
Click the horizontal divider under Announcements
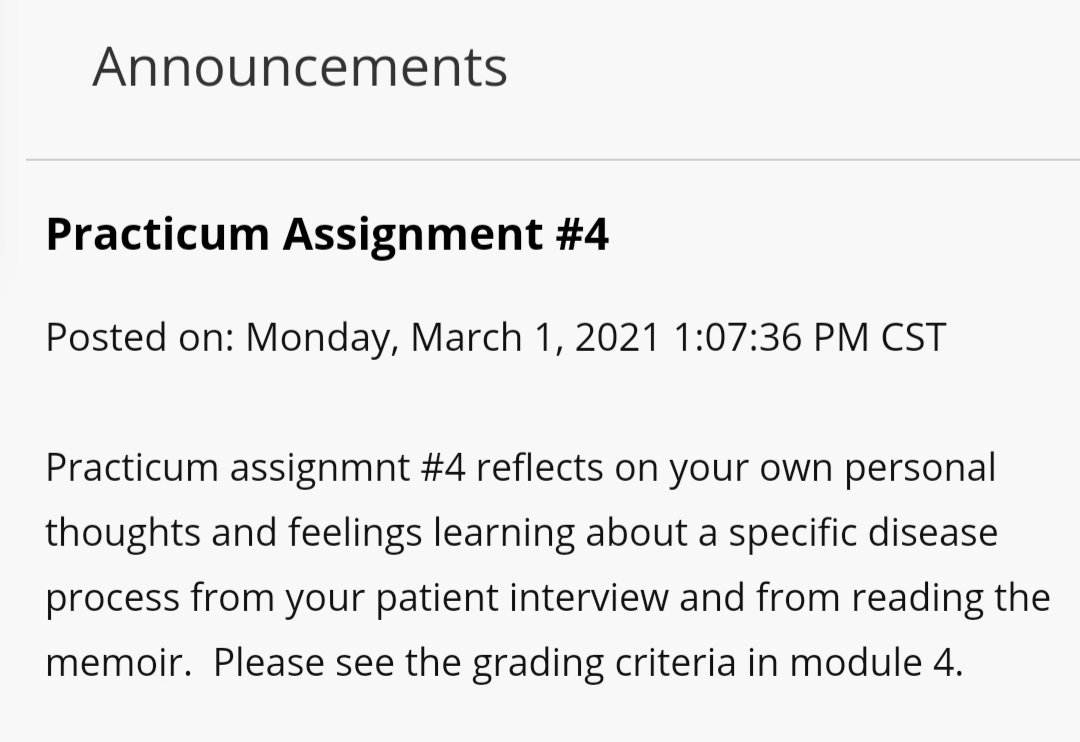point(552,160)
